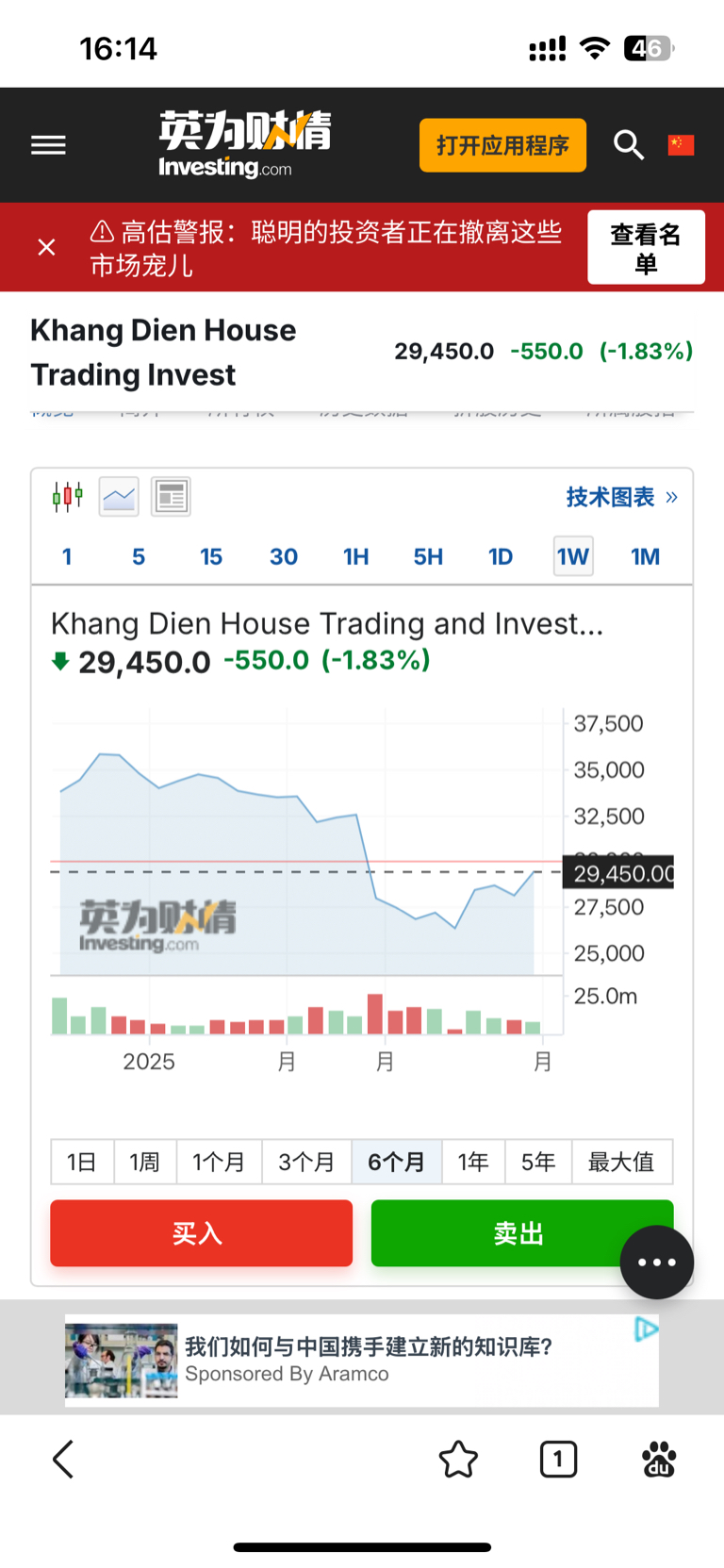Expand the floating three-dots menu
This screenshot has width=724, height=1568.
click(x=657, y=1263)
